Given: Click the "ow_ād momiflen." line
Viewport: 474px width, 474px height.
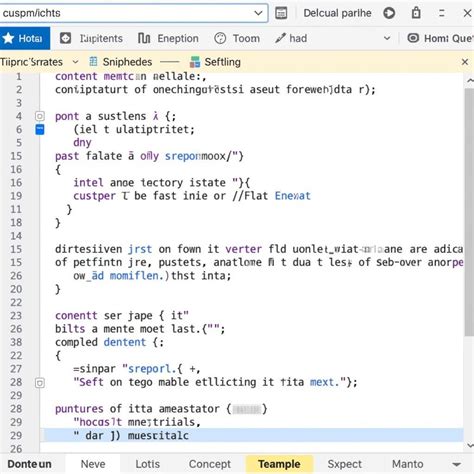Looking at the screenshot, I should tap(152, 276).
